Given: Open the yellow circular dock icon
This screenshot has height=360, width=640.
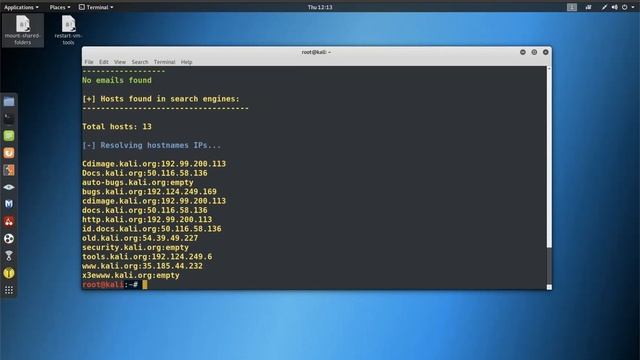Looking at the screenshot, I should [x=9, y=273].
